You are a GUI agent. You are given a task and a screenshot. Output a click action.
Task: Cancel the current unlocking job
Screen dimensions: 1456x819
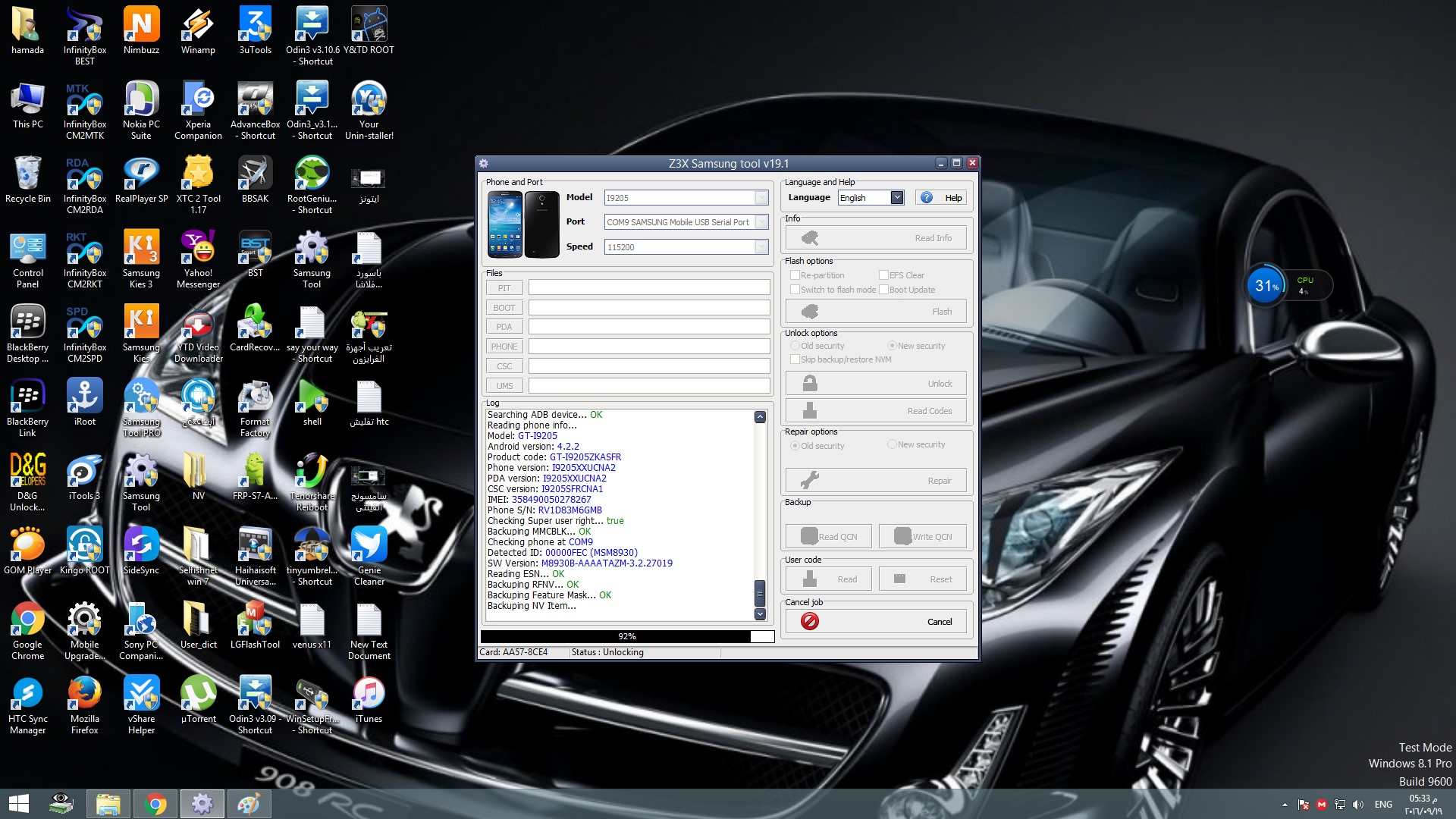(x=876, y=622)
